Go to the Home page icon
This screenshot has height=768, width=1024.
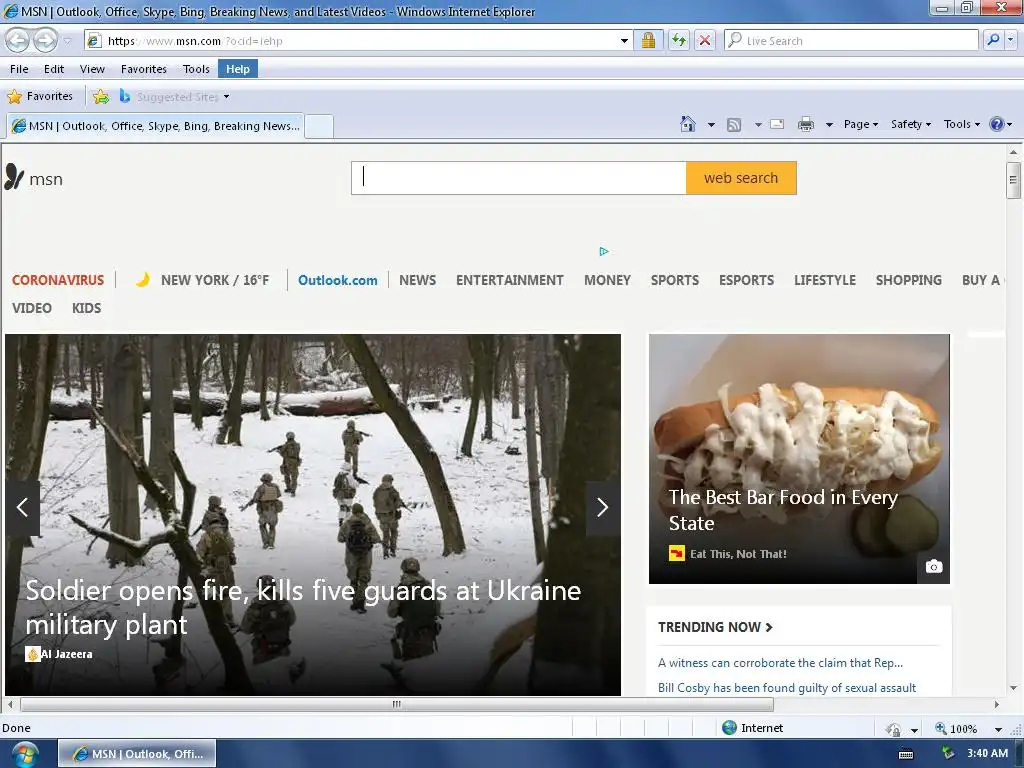pos(688,124)
